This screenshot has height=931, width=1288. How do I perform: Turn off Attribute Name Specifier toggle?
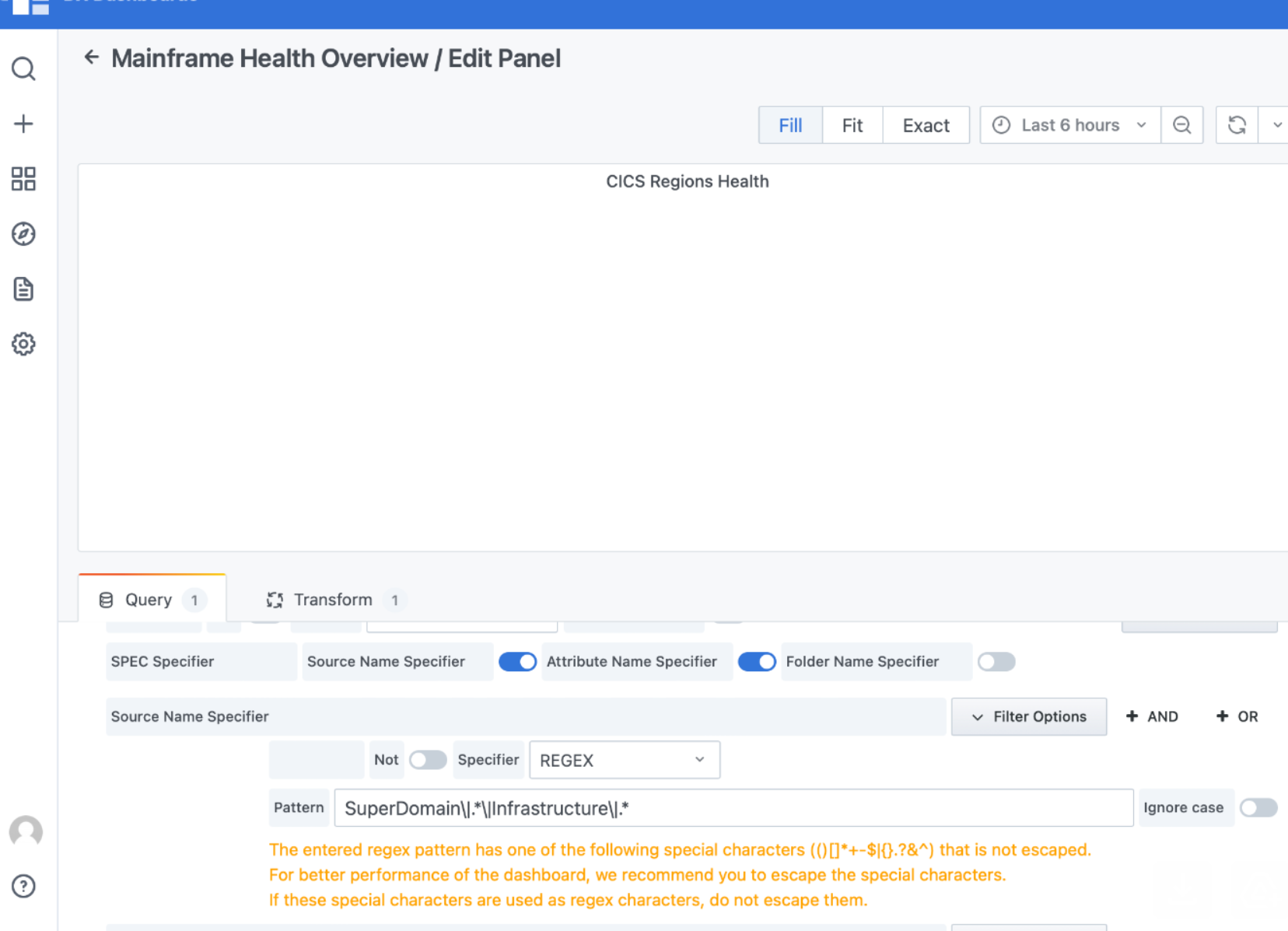pos(757,662)
